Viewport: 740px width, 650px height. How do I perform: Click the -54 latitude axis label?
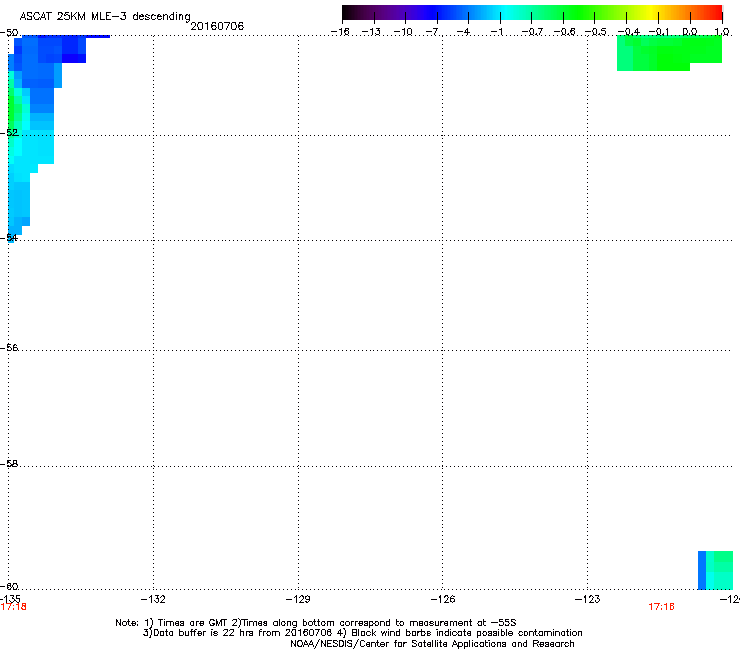click(x=9, y=237)
